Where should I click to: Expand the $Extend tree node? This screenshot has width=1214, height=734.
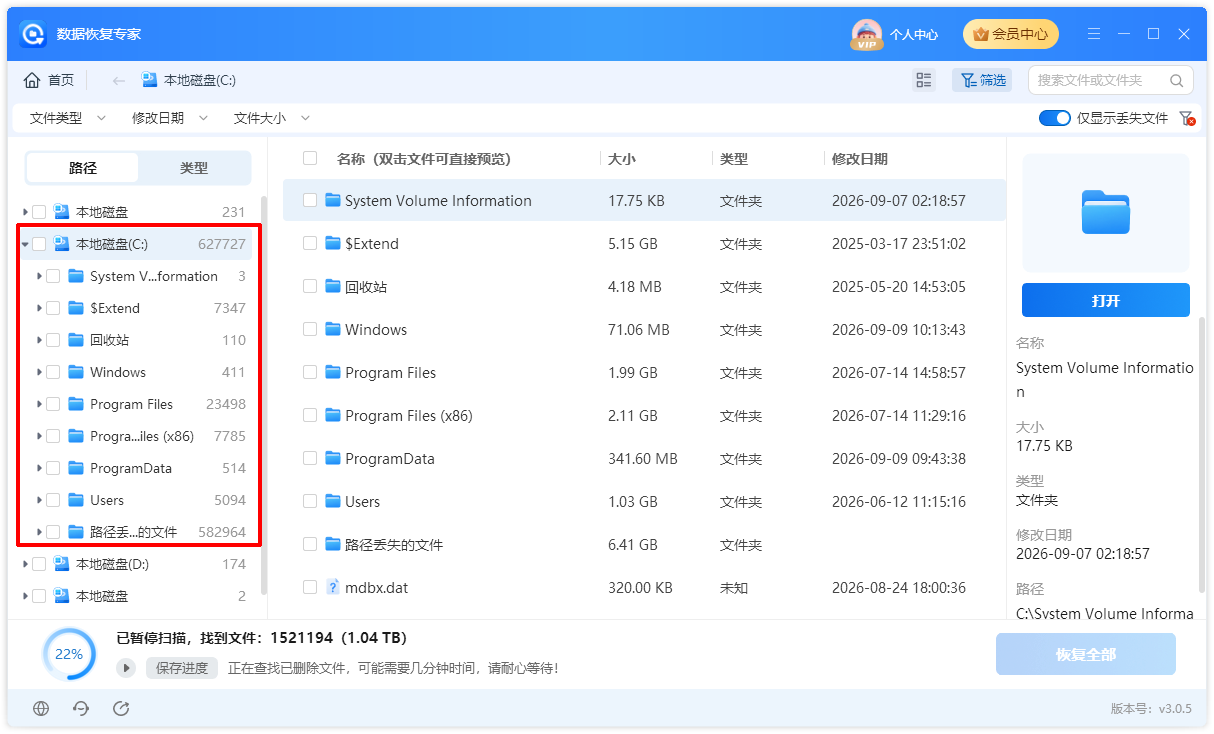pyautogui.click(x=39, y=308)
